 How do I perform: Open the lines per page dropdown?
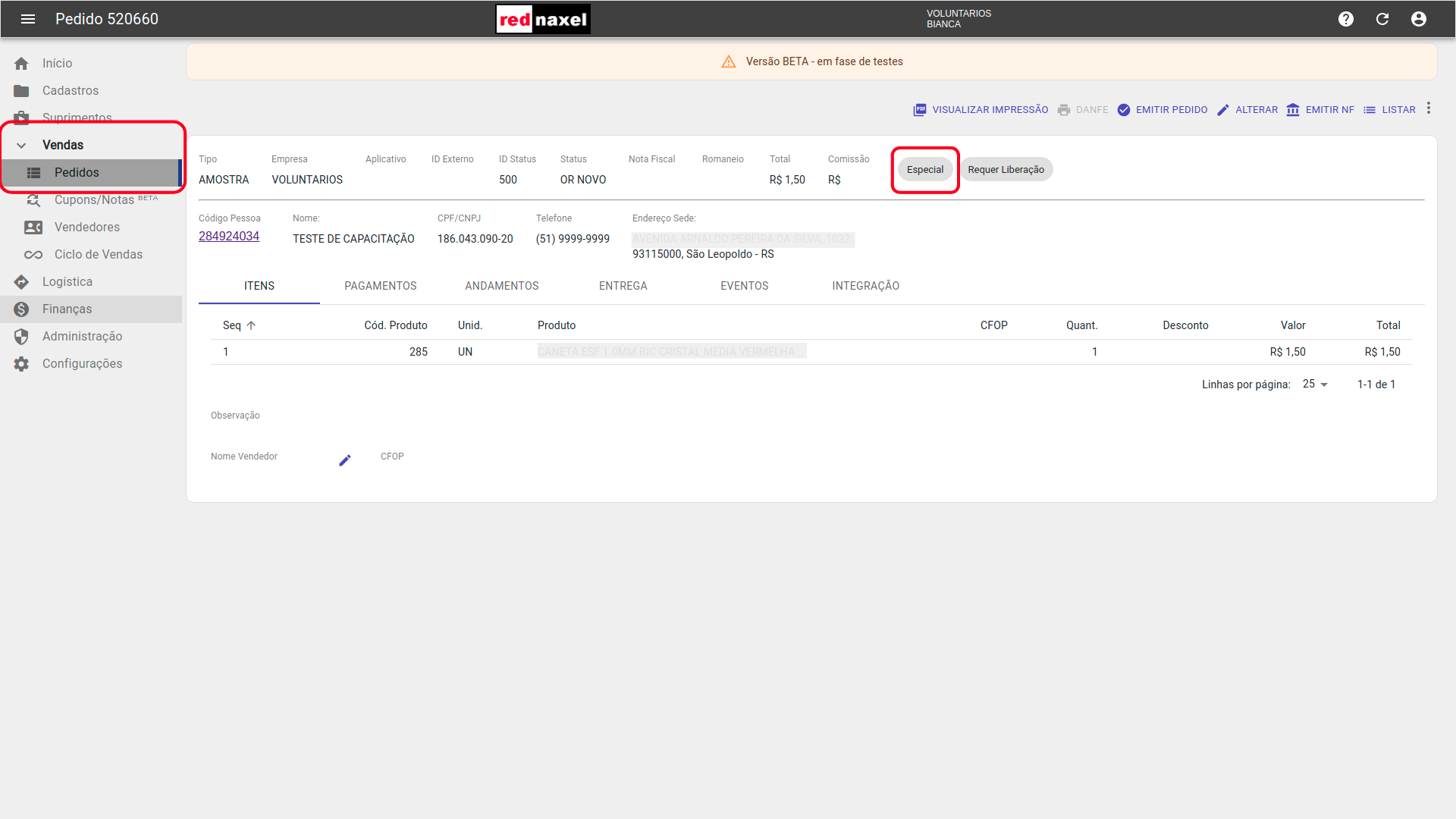click(1316, 384)
